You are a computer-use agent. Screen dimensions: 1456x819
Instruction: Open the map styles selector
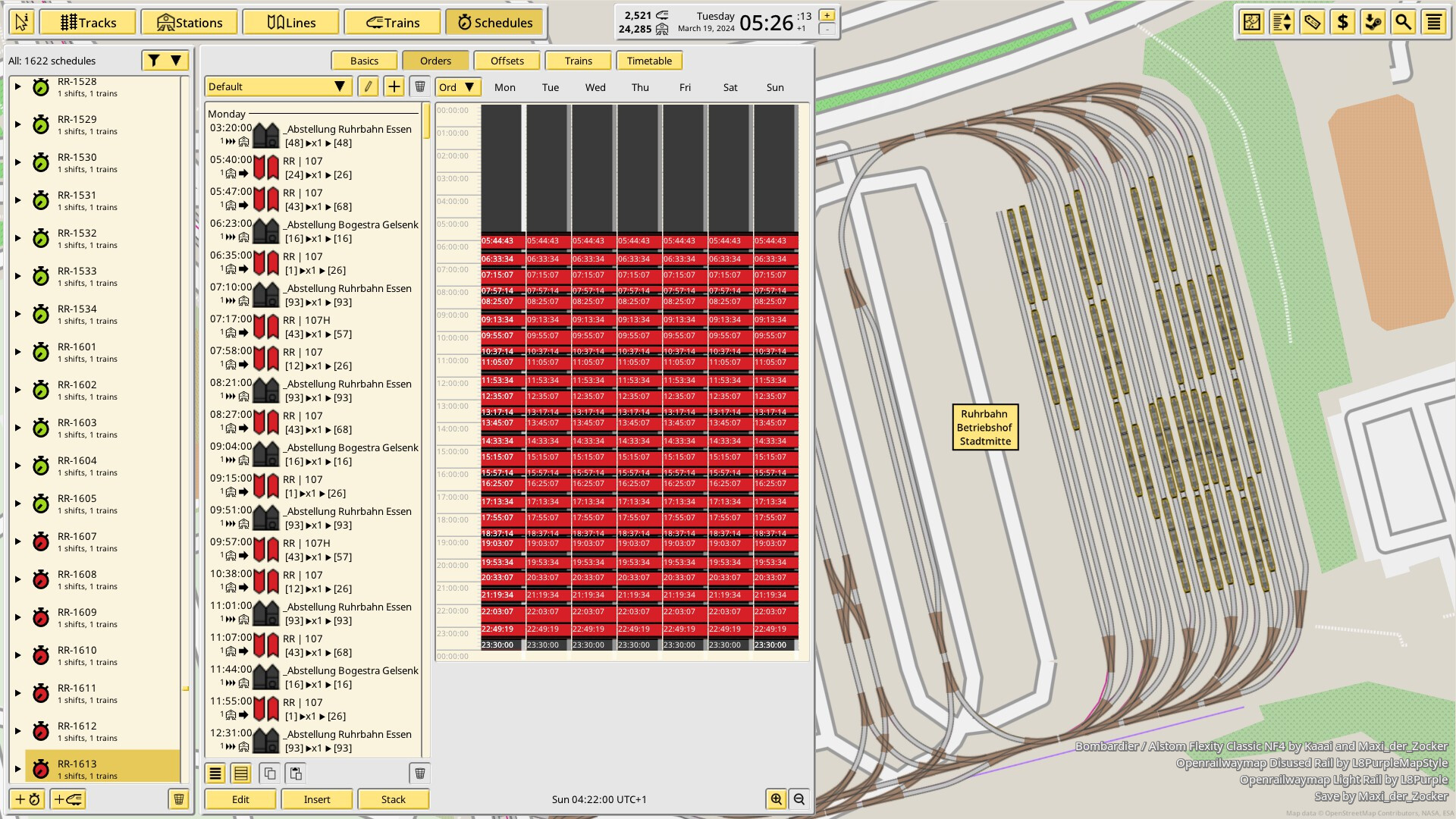pyautogui.click(x=1251, y=23)
